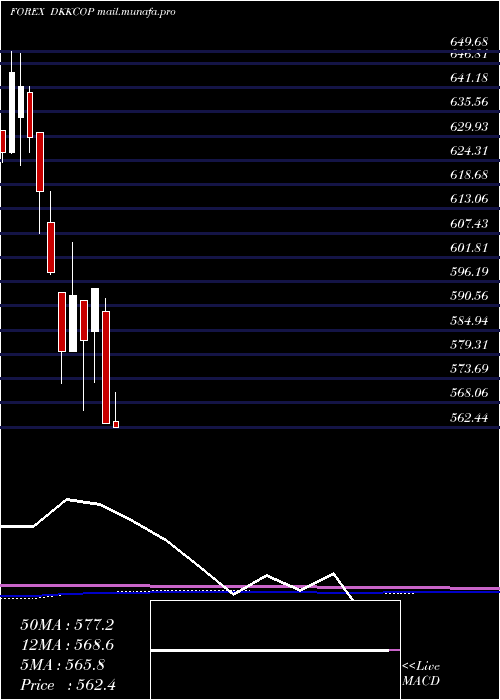Select the 641.18 price level label

(x=469, y=78)
